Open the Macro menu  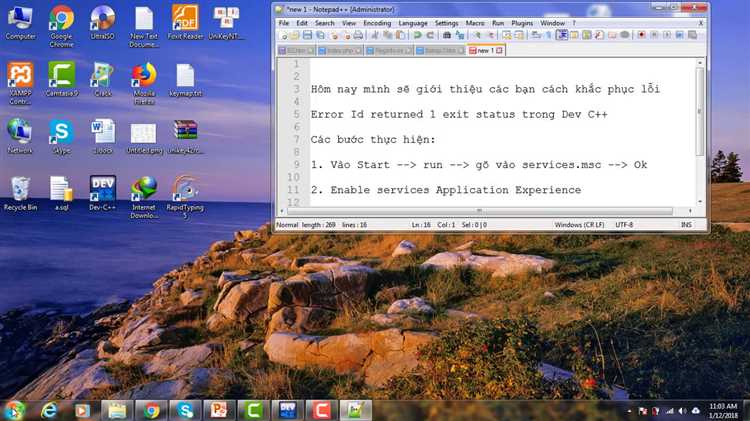(475, 23)
